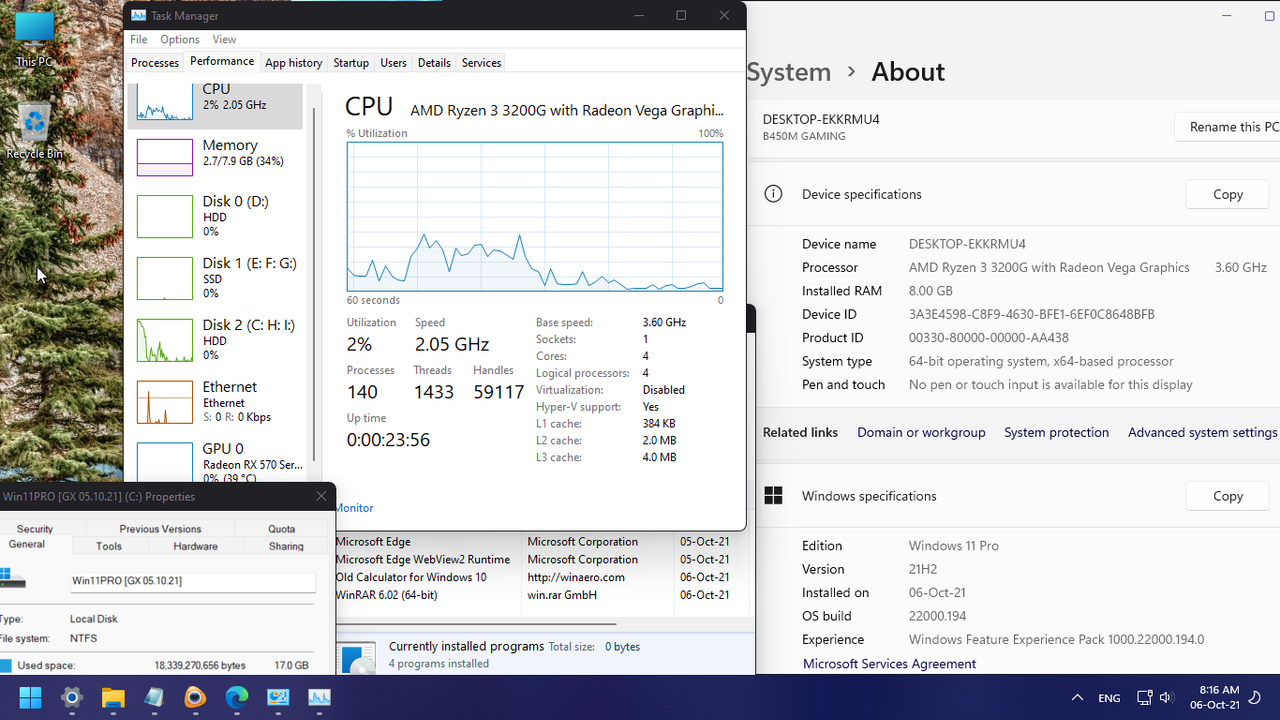1280x720 pixels.
Task: Click the Windows specifications logo icon
Action: coord(773,496)
